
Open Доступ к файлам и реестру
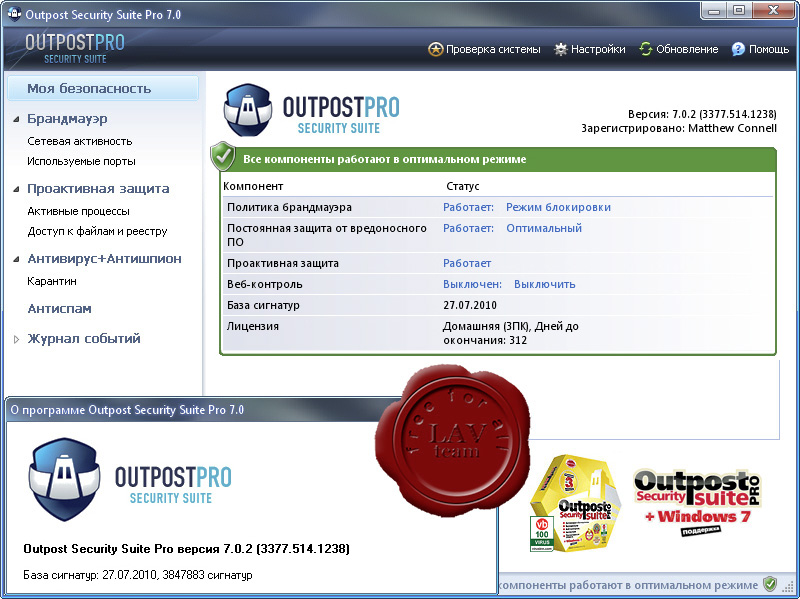(x=97, y=231)
